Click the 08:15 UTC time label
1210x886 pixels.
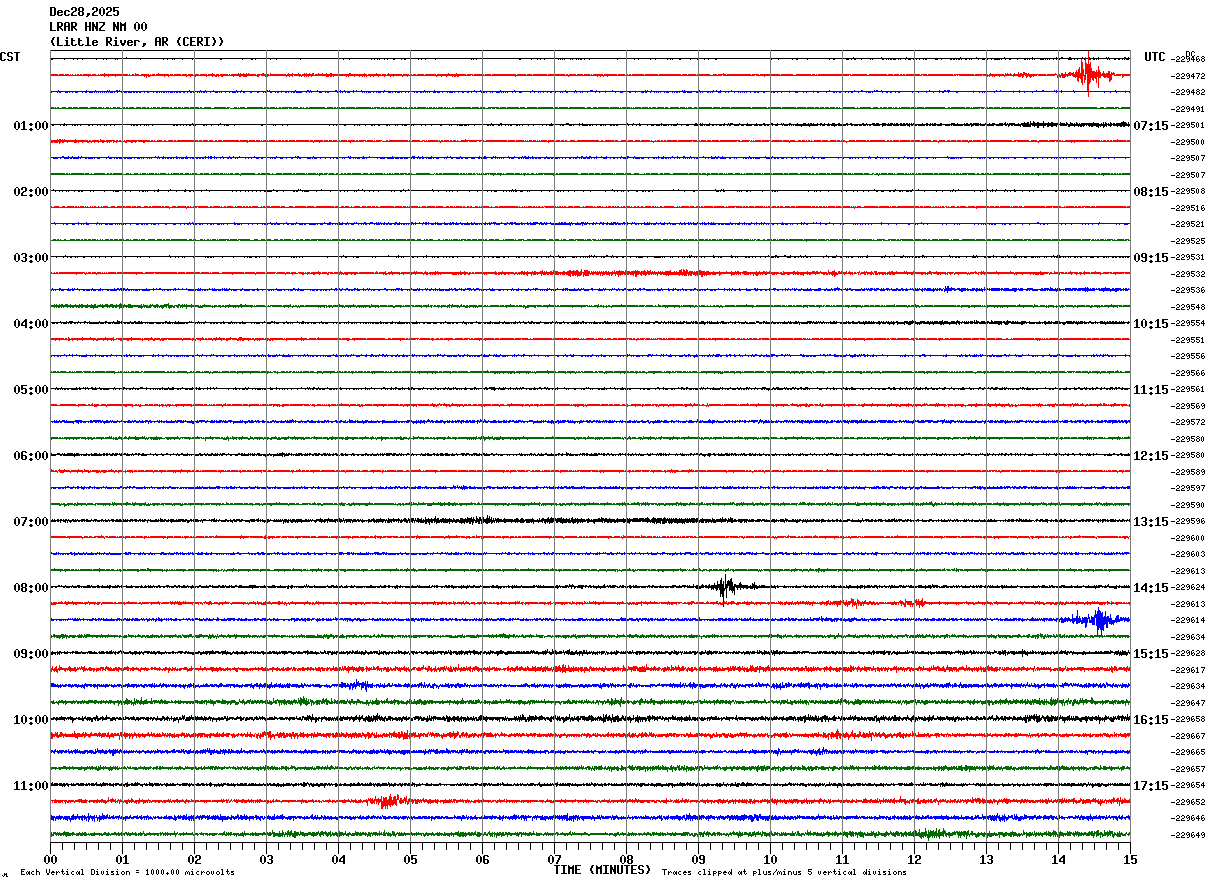(1151, 192)
